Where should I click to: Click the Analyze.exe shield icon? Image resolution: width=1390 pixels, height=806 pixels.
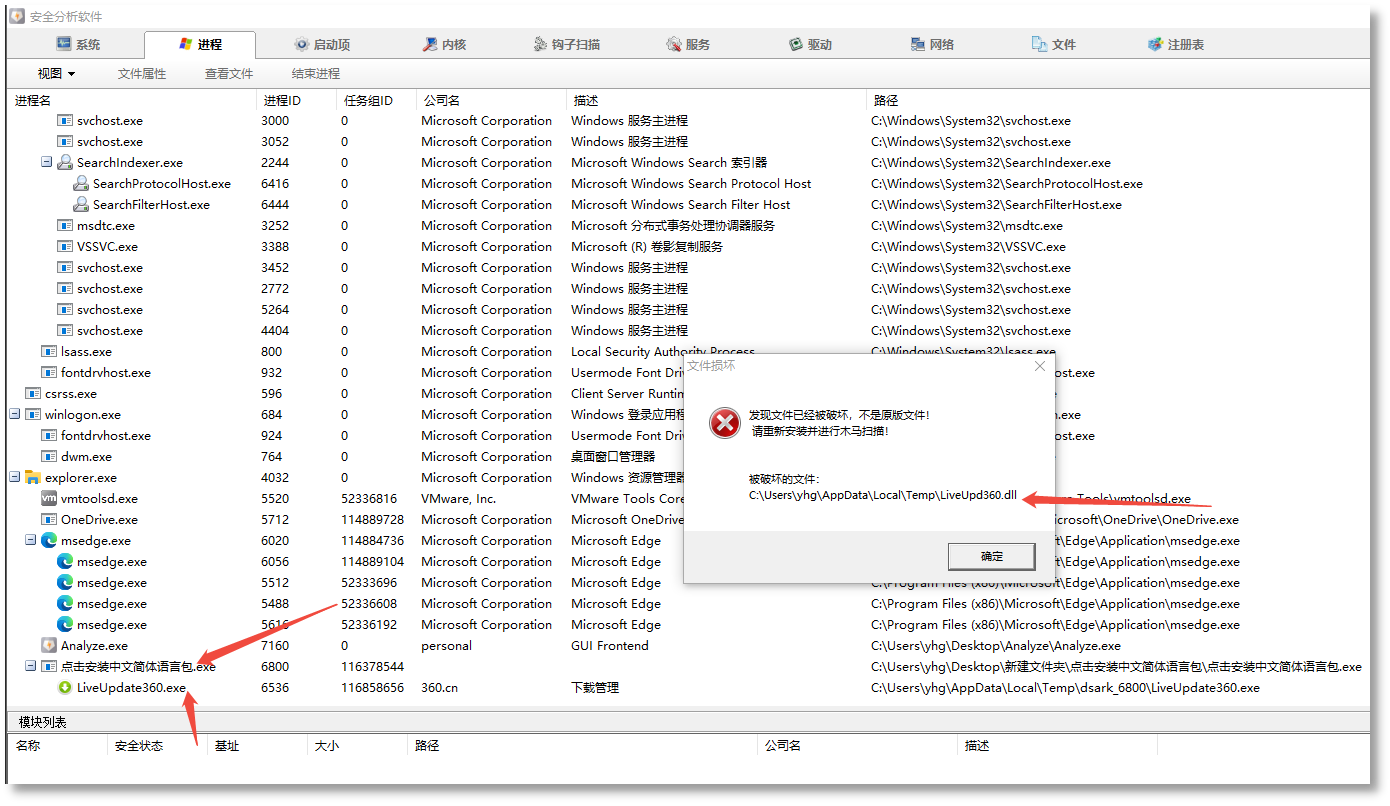(x=49, y=645)
